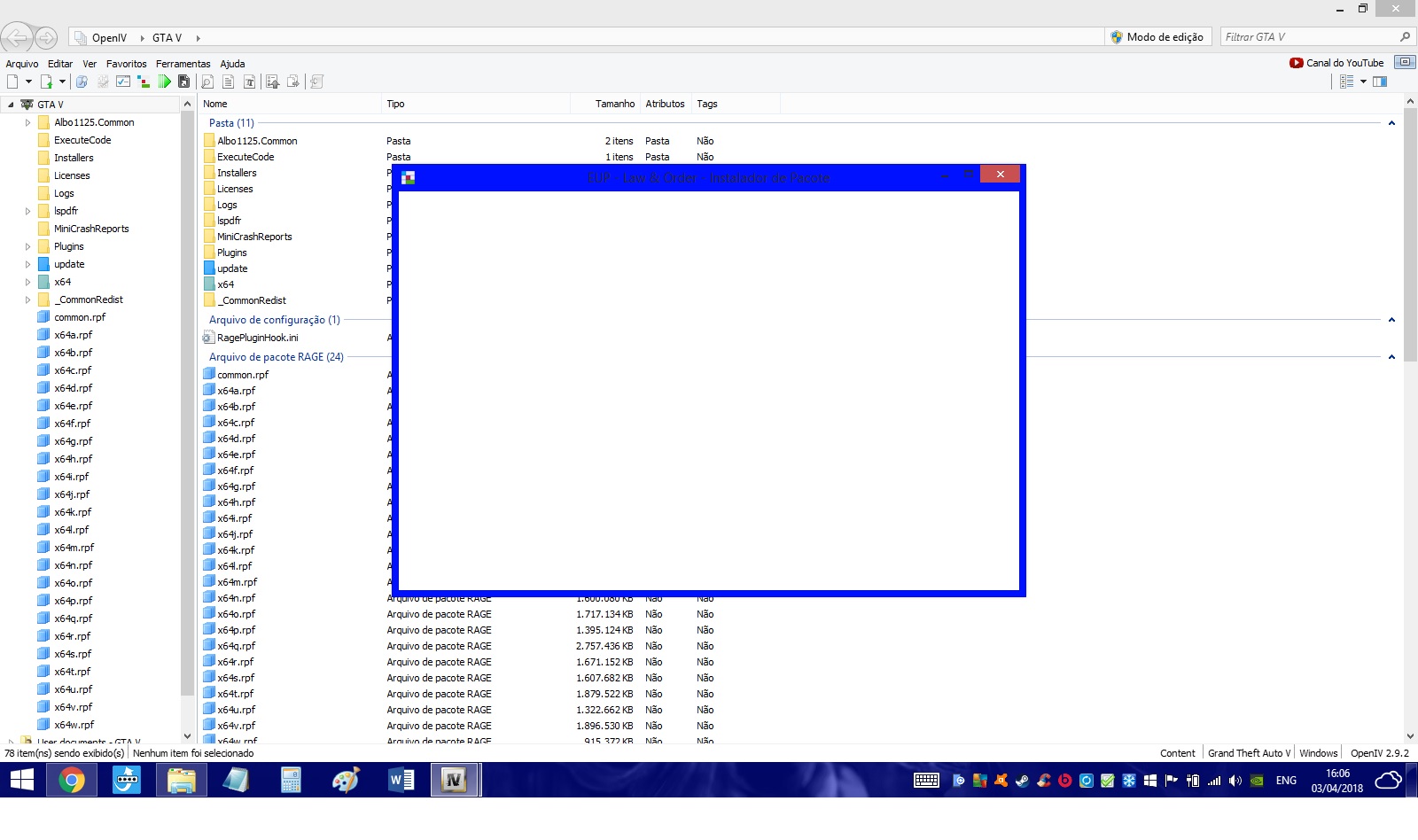Click the red-green blocks toolbar icon
The width and height of the screenshot is (1418, 840).
pyautogui.click(x=144, y=82)
